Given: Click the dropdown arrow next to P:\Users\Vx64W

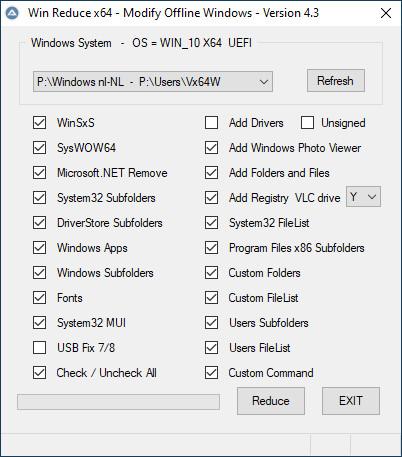Looking at the screenshot, I should (x=264, y=82).
